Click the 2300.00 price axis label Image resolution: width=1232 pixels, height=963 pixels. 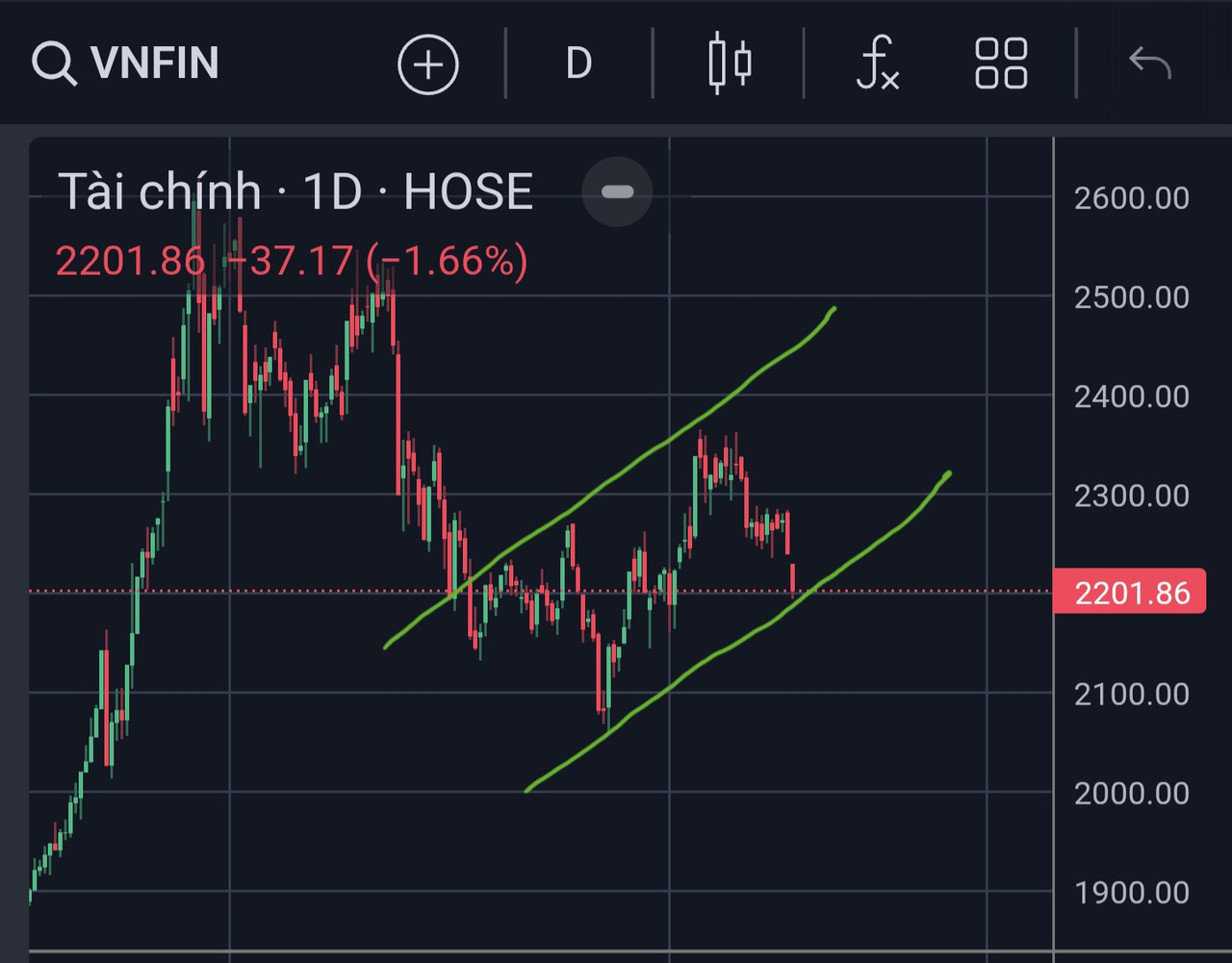[x=1132, y=495]
